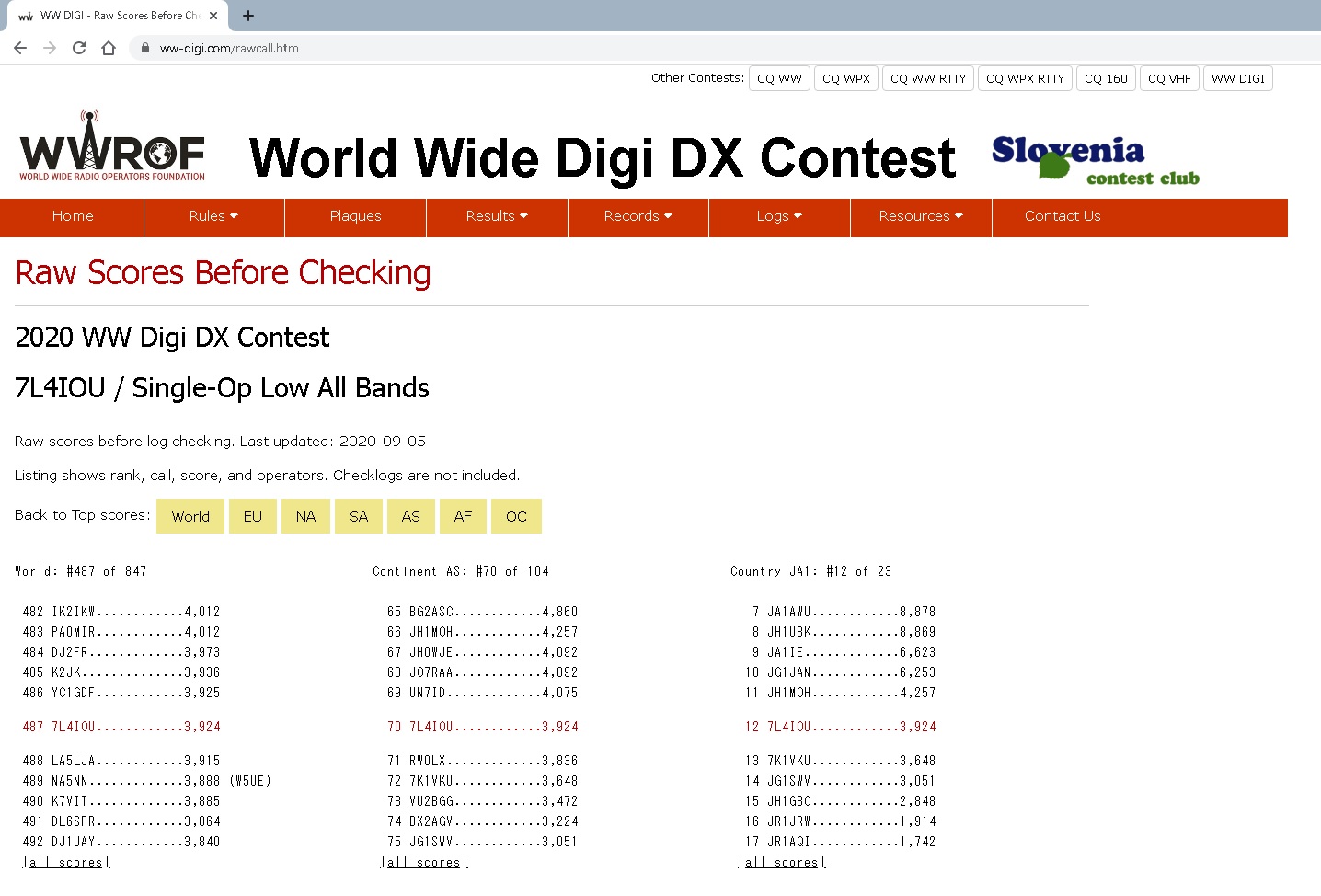
Task: Open the CQ WPX RTTY contest link
Action: coord(1025,78)
